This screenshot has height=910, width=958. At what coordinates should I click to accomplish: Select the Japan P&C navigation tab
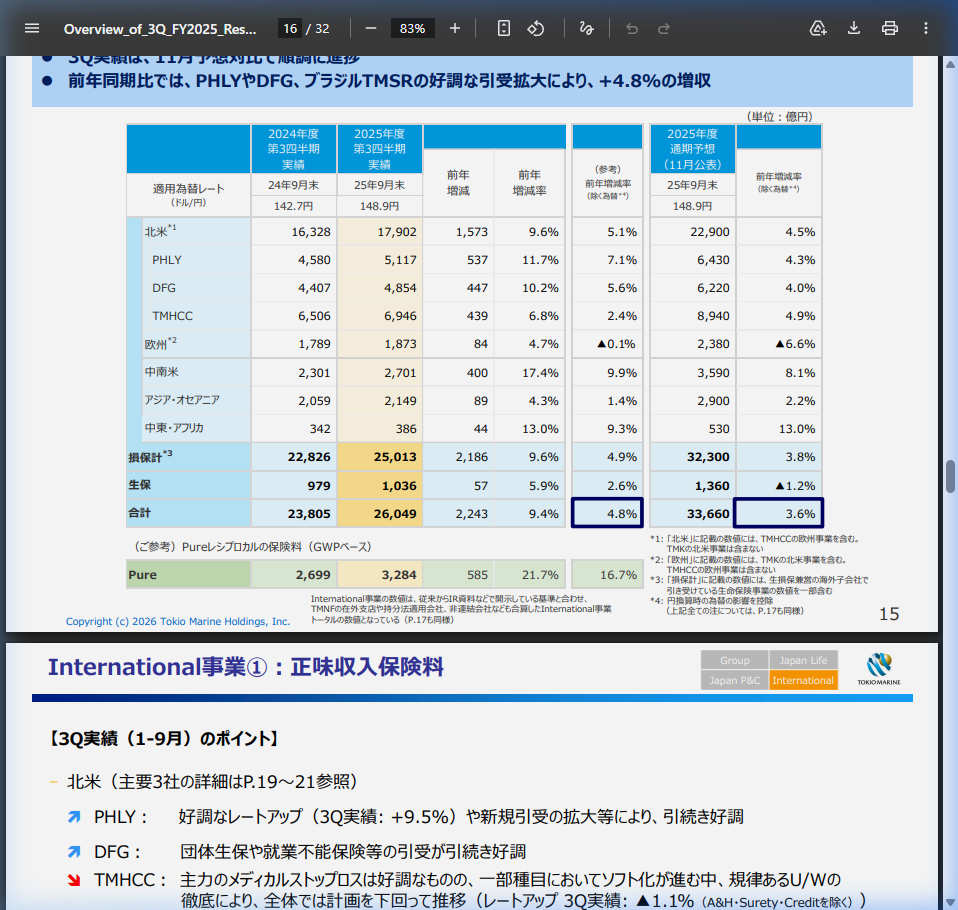pyautogui.click(x=734, y=680)
